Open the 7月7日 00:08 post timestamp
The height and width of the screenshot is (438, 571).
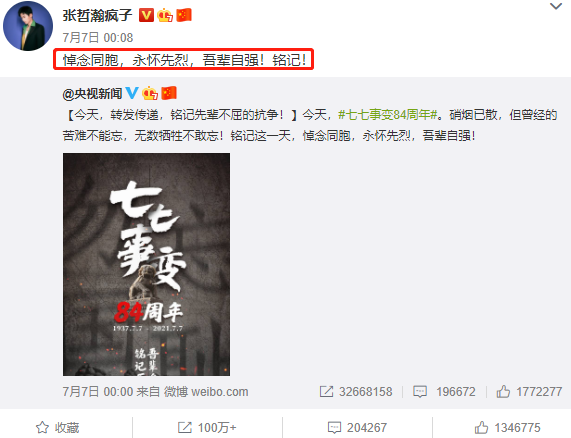tap(98, 38)
